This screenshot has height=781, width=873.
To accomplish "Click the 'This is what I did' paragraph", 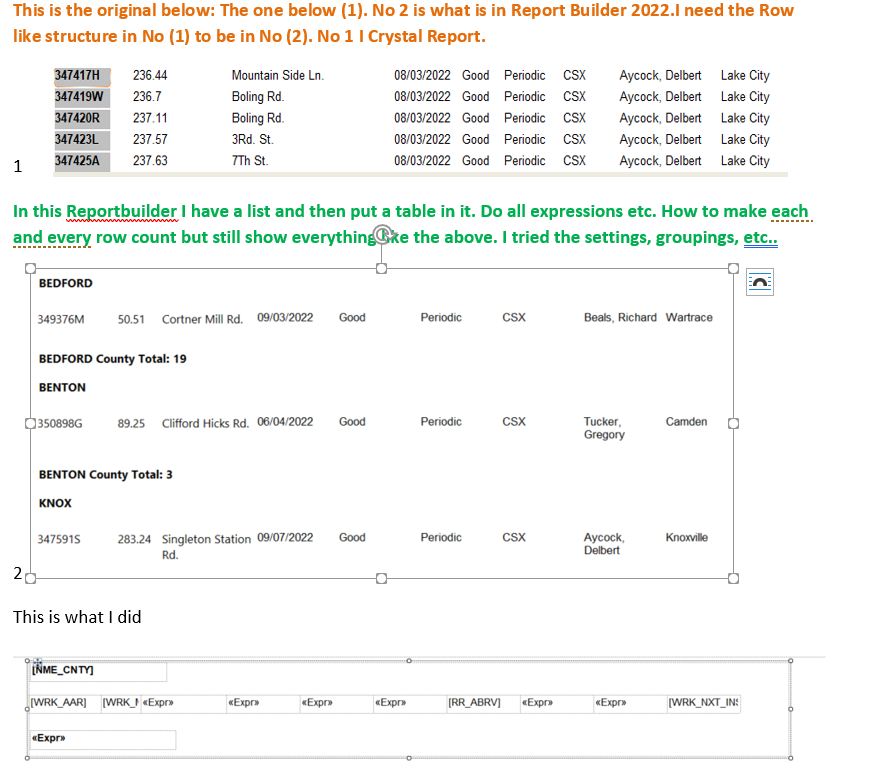I will pos(77,617).
